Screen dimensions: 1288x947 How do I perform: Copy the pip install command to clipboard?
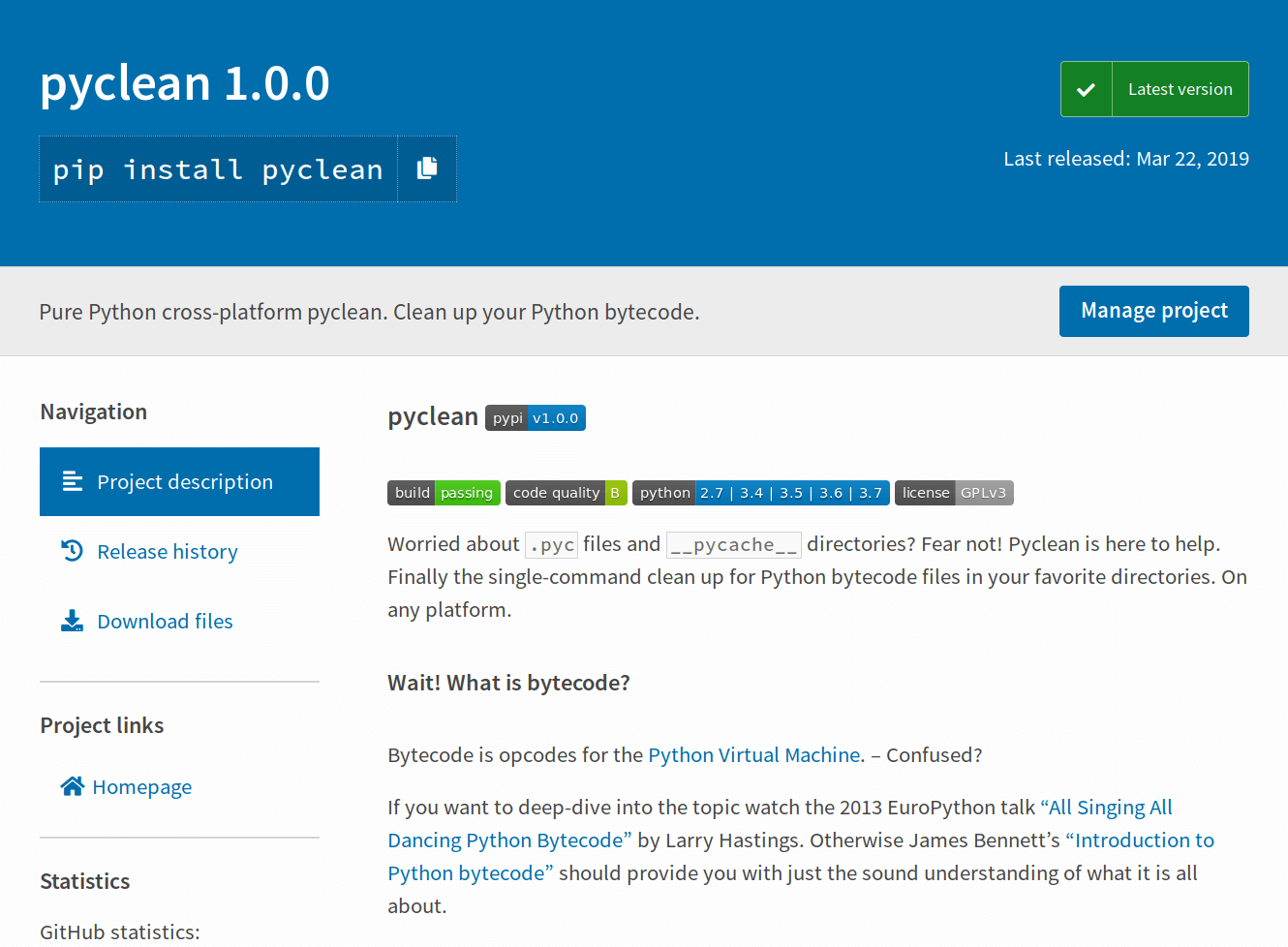tap(427, 168)
